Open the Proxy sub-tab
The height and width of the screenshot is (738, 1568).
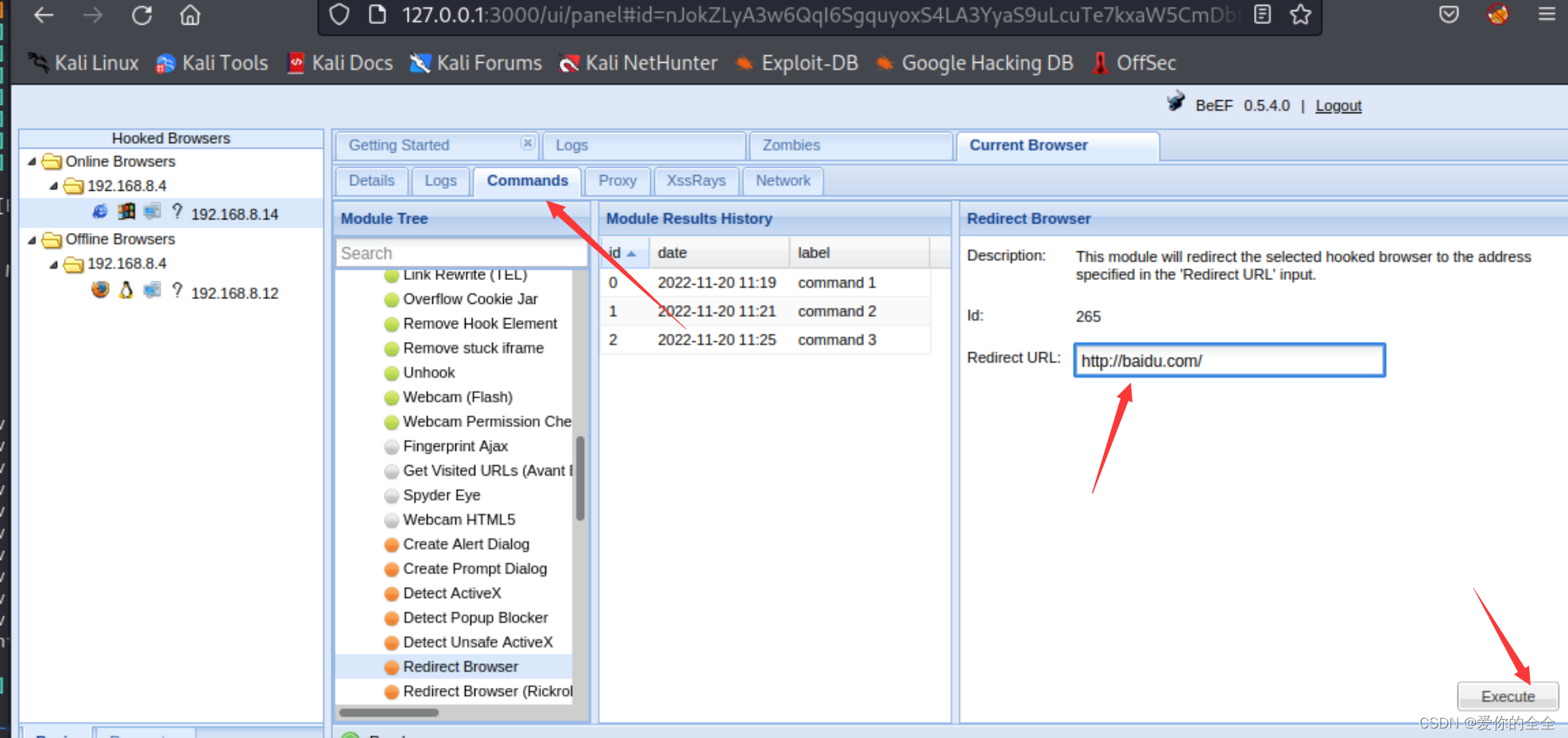point(618,181)
